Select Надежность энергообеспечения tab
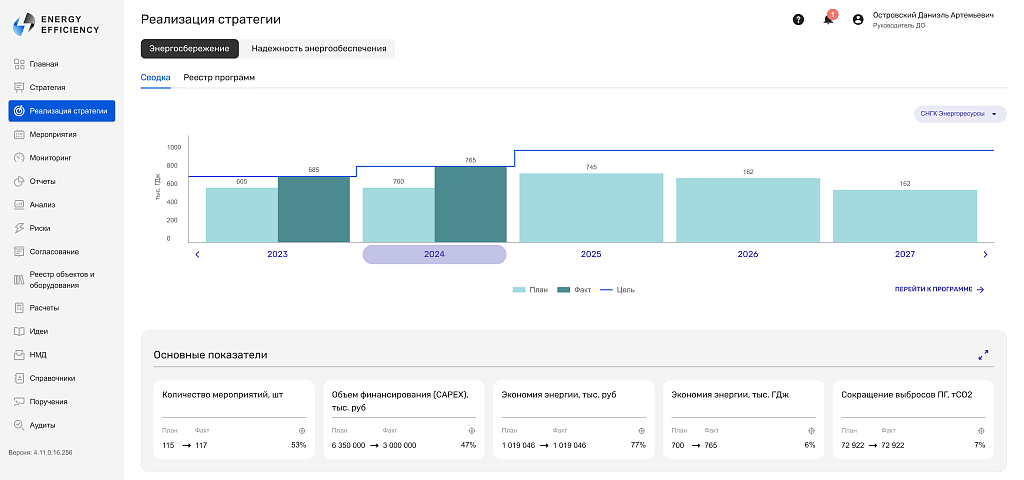This screenshot has width=1024, height=480. (319, 49)
